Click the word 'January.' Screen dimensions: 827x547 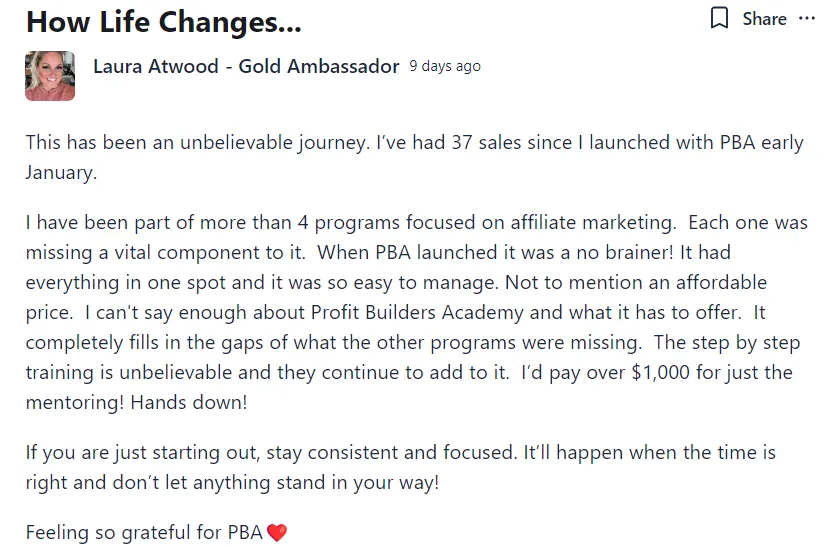pos(61,172)
